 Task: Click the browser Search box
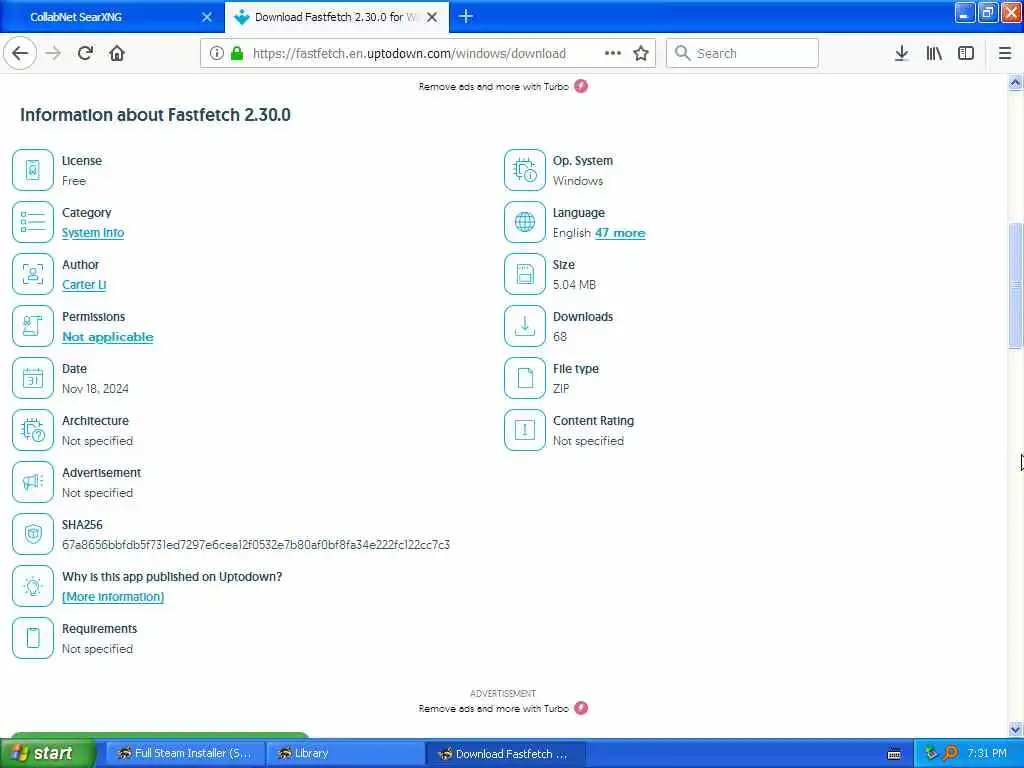tap(742, 53)
